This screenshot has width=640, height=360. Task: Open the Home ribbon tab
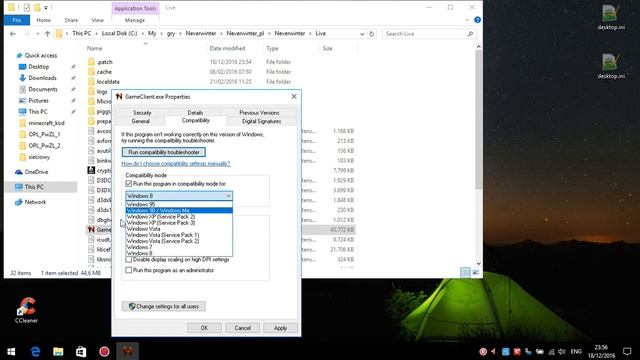[44, 20]
